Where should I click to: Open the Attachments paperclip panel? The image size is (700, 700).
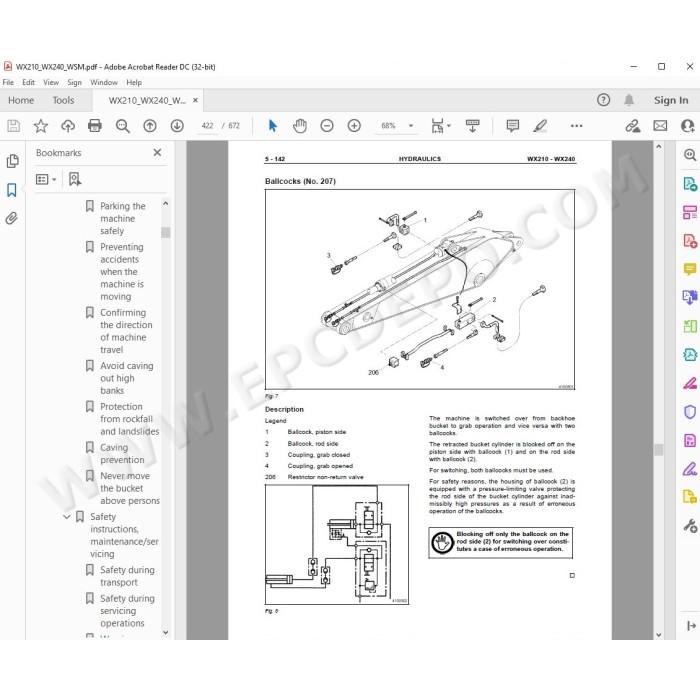coord(12,218)
